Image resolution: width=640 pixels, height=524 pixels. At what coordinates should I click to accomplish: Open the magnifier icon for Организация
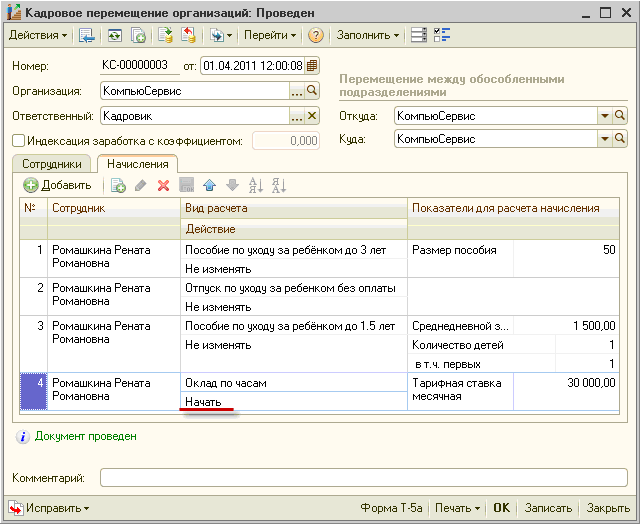[x=312, y=91]
